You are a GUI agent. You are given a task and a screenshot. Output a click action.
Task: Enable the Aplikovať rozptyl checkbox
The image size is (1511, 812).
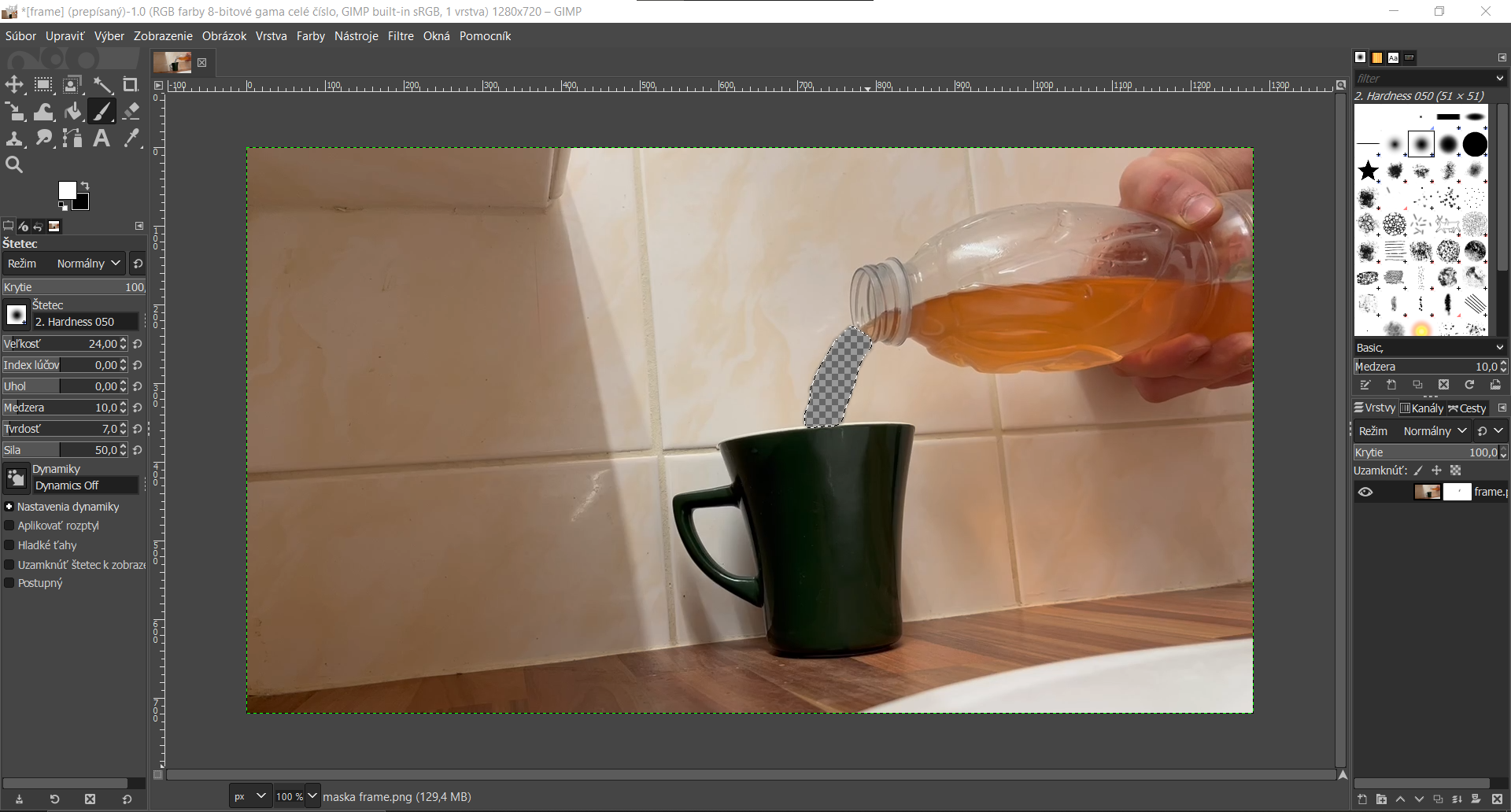point(9,526)
